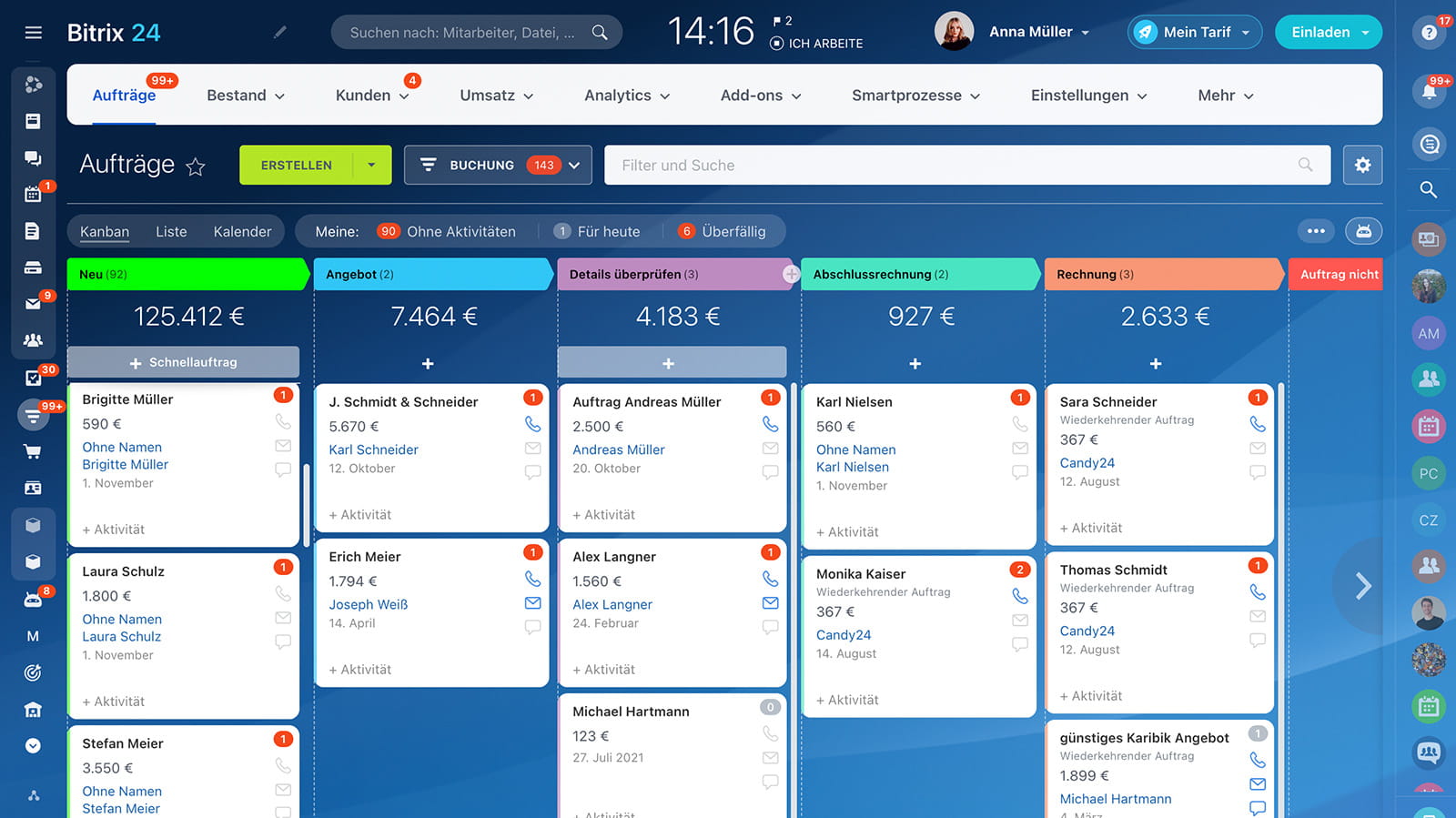Click the Schnellauftrag button
The width and height of the screenshot is (1456, 818).
[183, 362]
